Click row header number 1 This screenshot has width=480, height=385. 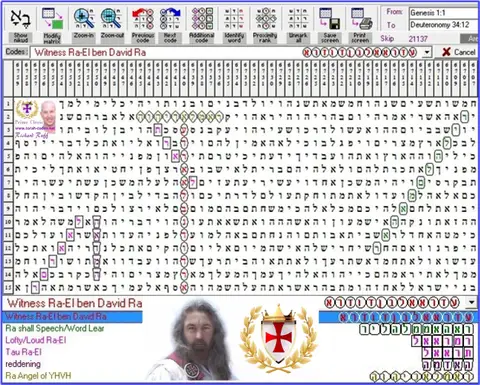click(x=8, y=103)
